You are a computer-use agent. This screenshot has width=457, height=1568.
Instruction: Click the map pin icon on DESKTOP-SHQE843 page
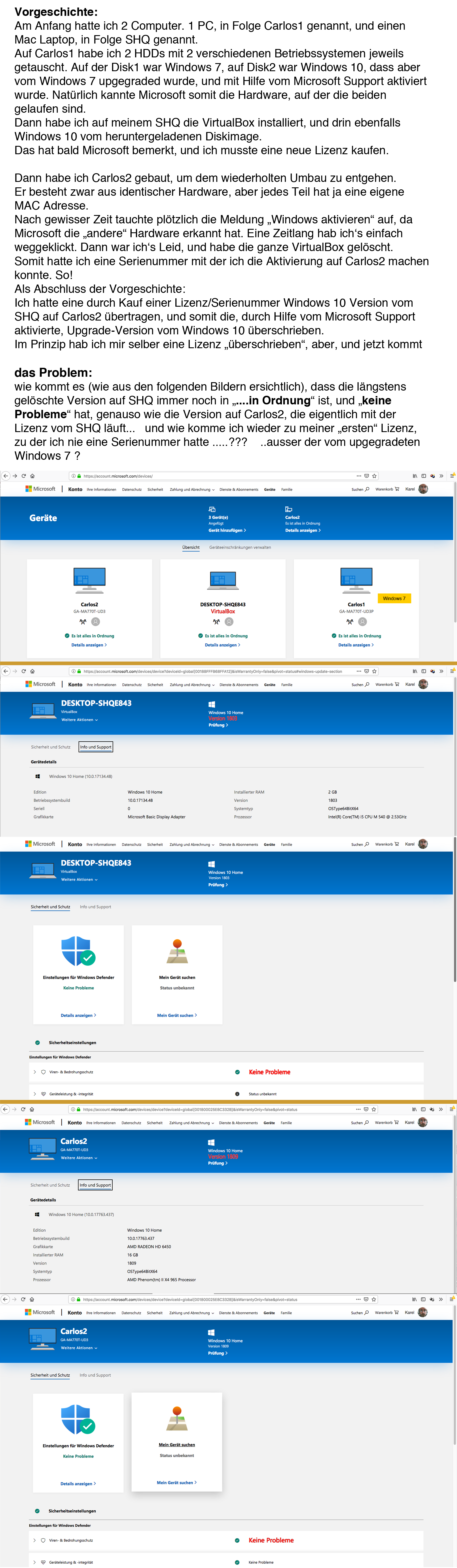177,951
